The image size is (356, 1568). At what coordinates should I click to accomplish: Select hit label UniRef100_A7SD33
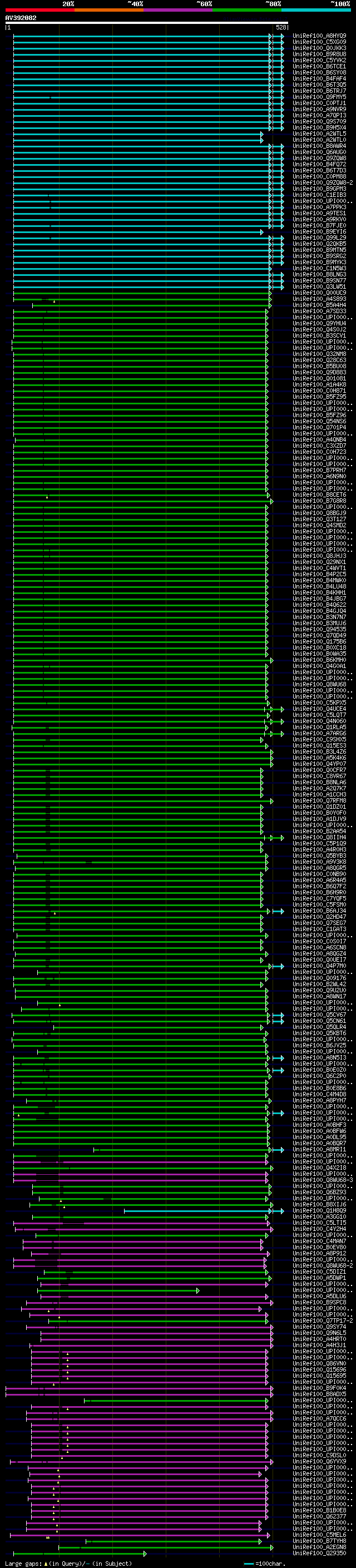(319, 311)
